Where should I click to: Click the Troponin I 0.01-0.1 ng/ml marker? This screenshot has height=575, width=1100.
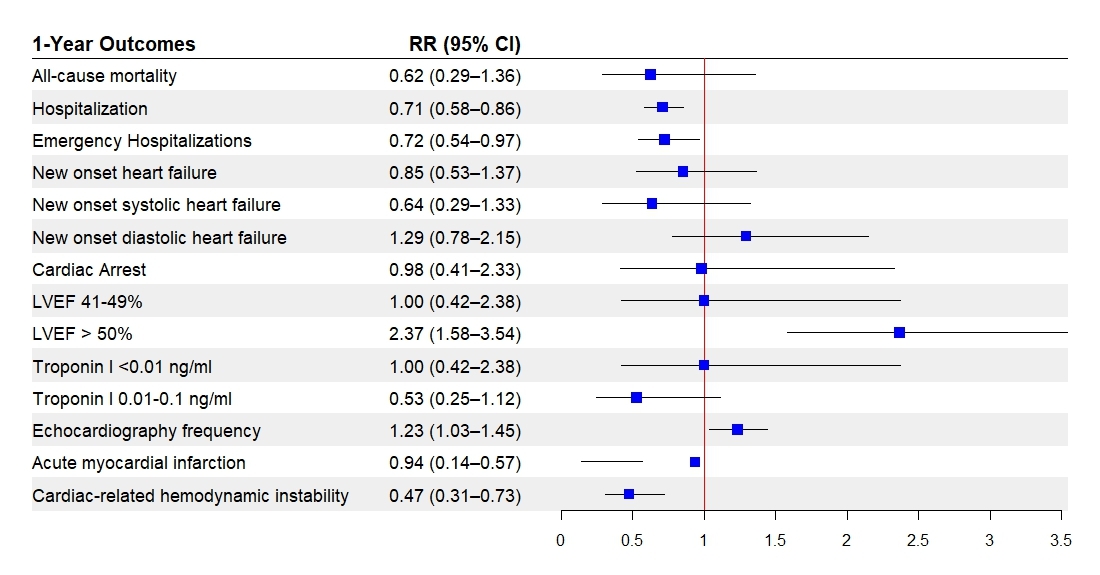point(636,398)
